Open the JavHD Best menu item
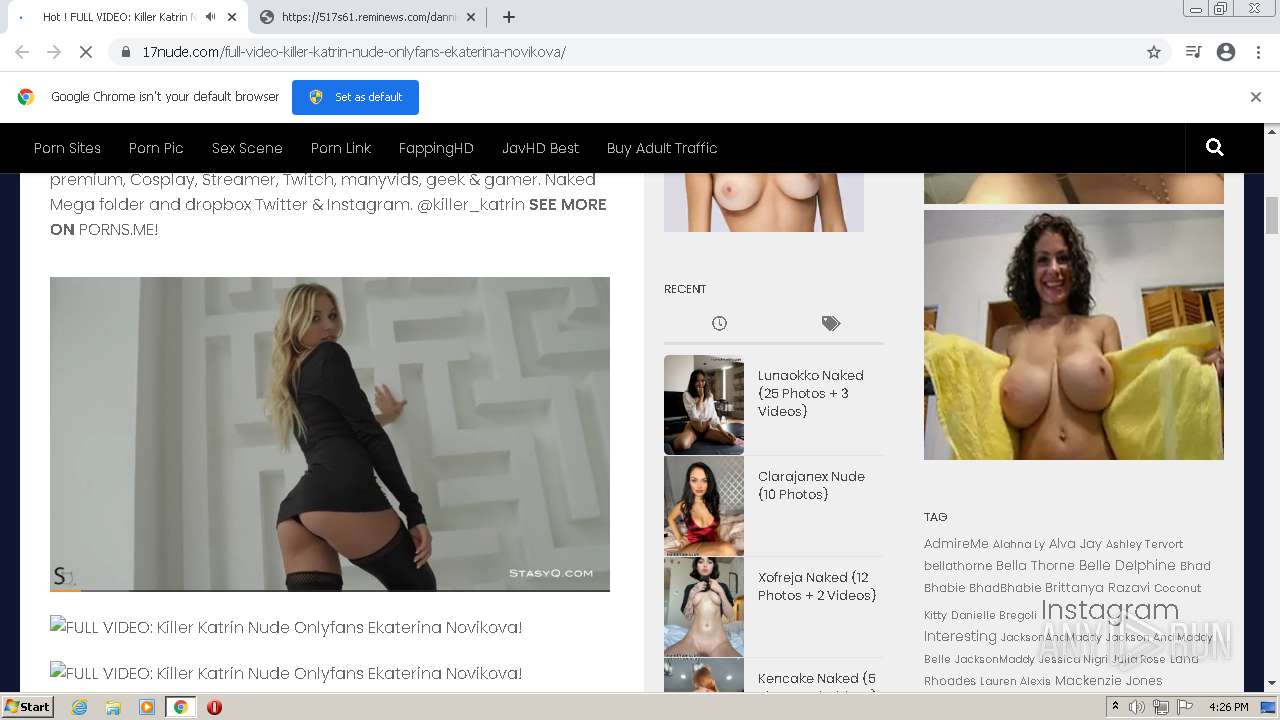 tap(540, 148)
